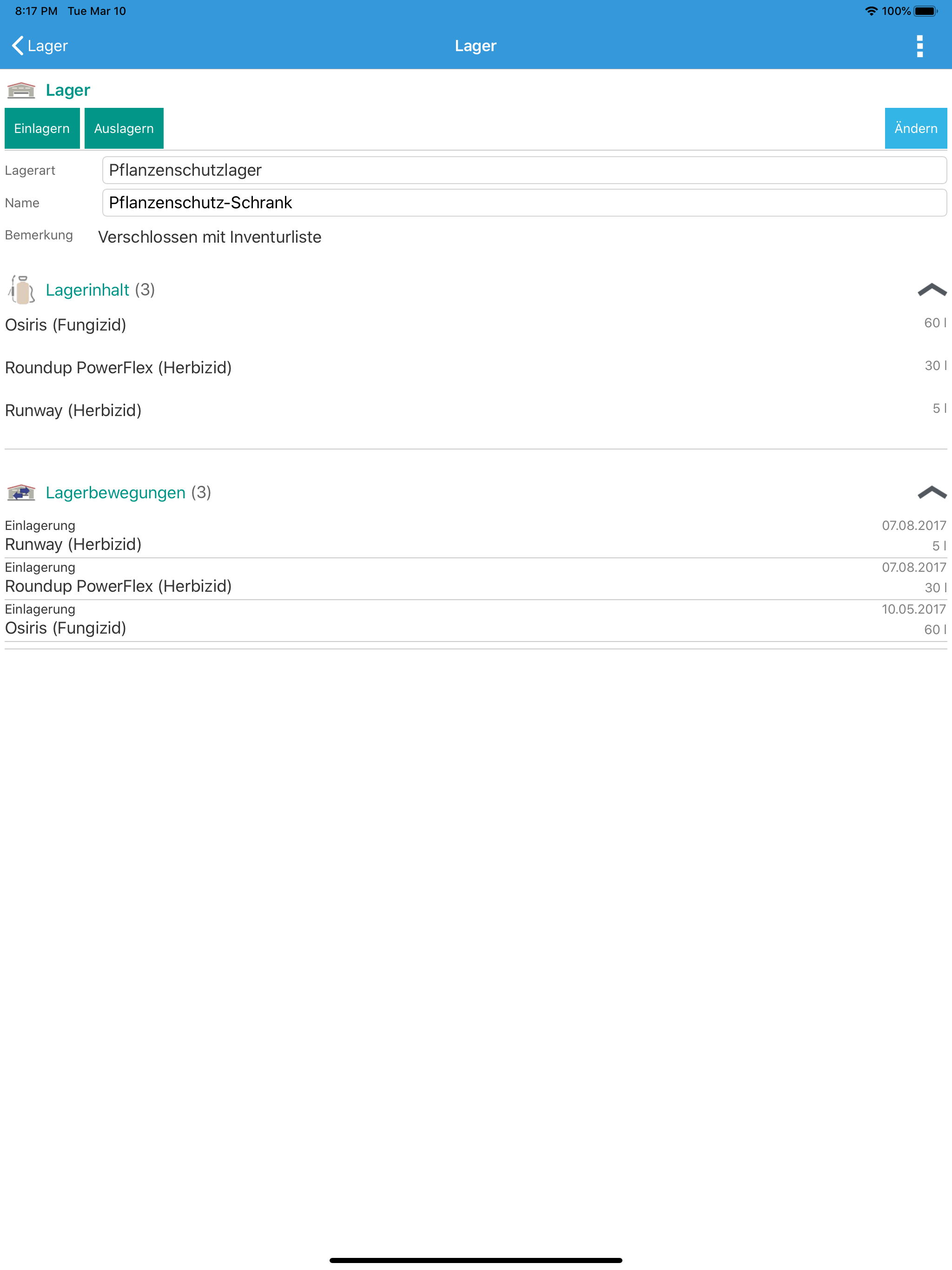Open the Runway Einlagerung movement from 07.08.2017
952x1270 pixels.
tap(476, 536)
